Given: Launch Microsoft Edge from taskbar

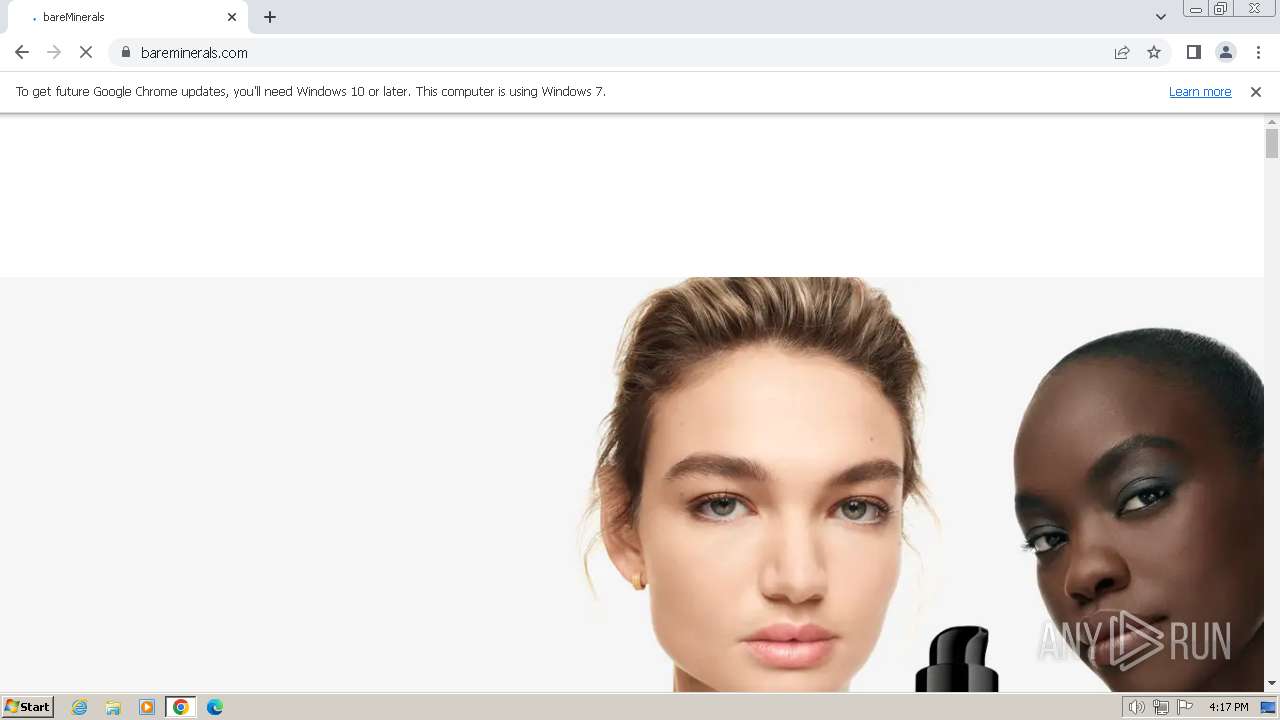Looking at the screenshot, I should (x=215, y=707).
